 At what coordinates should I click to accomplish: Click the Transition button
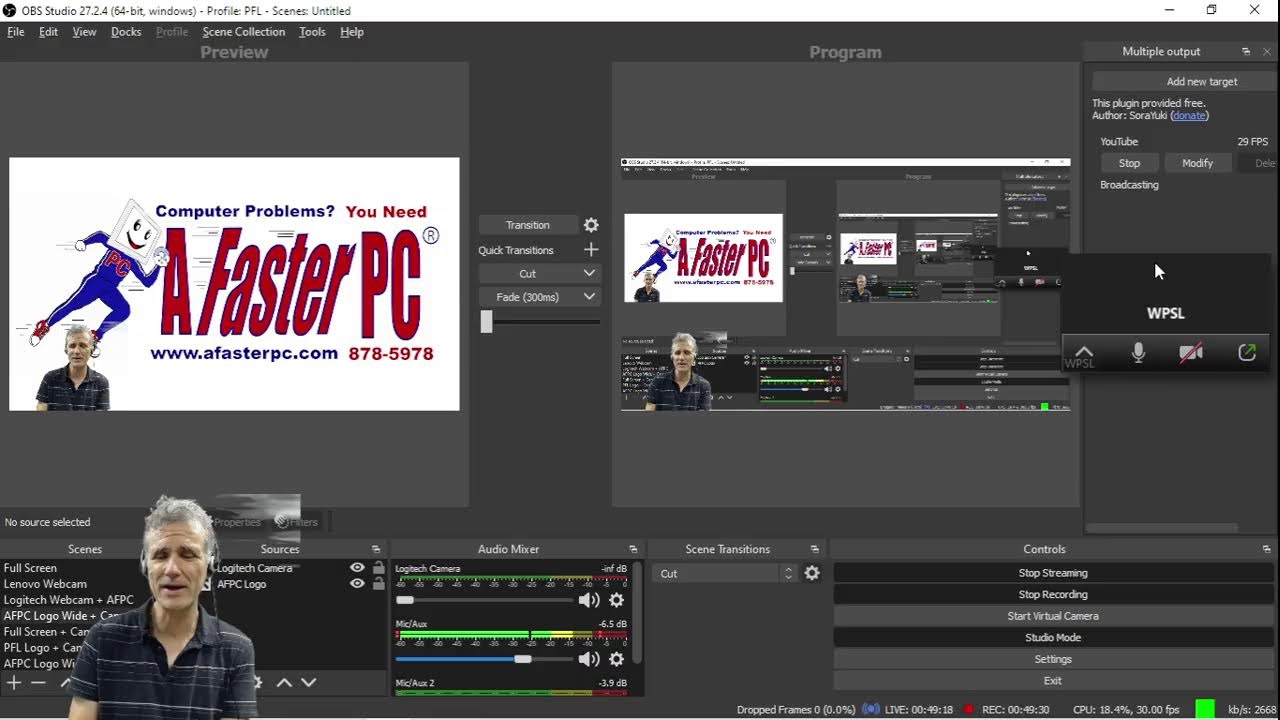click(x=528, y=225)
